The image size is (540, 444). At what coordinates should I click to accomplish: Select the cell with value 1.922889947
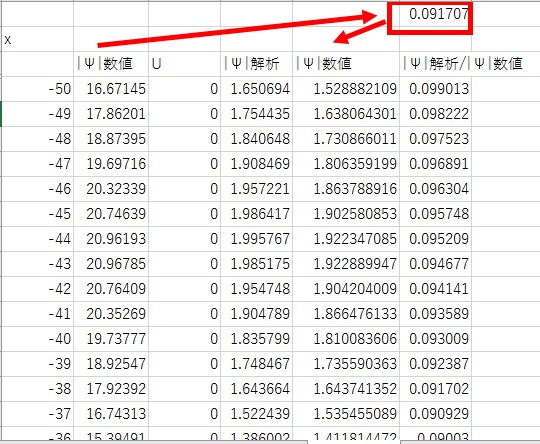point(346,264)
